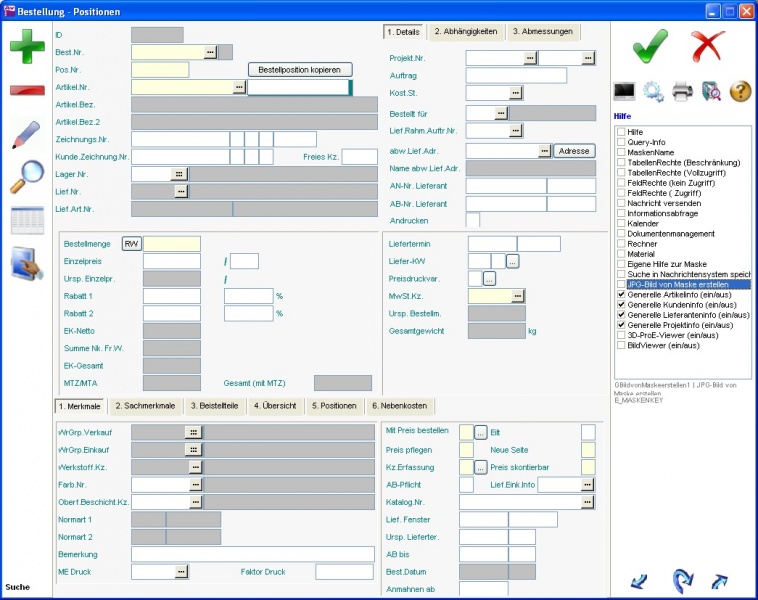Disable the Generelle Artikelinfo checkbox
Image resolution: width=758 pixels, height=600 pixels.
point(621,295)
